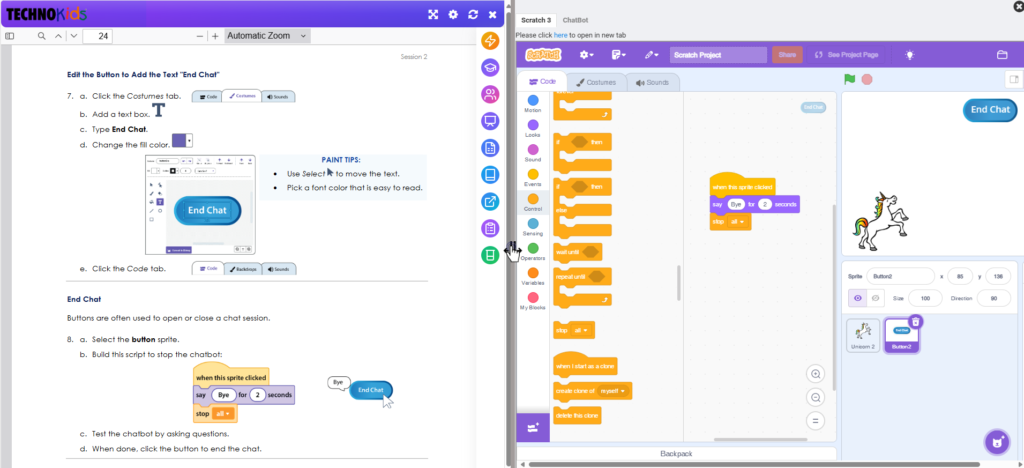Click the folder icon in Scratch menu bar
Image resolution: width=1024 pixels, height=468 pixels.
click(1002, 55)
